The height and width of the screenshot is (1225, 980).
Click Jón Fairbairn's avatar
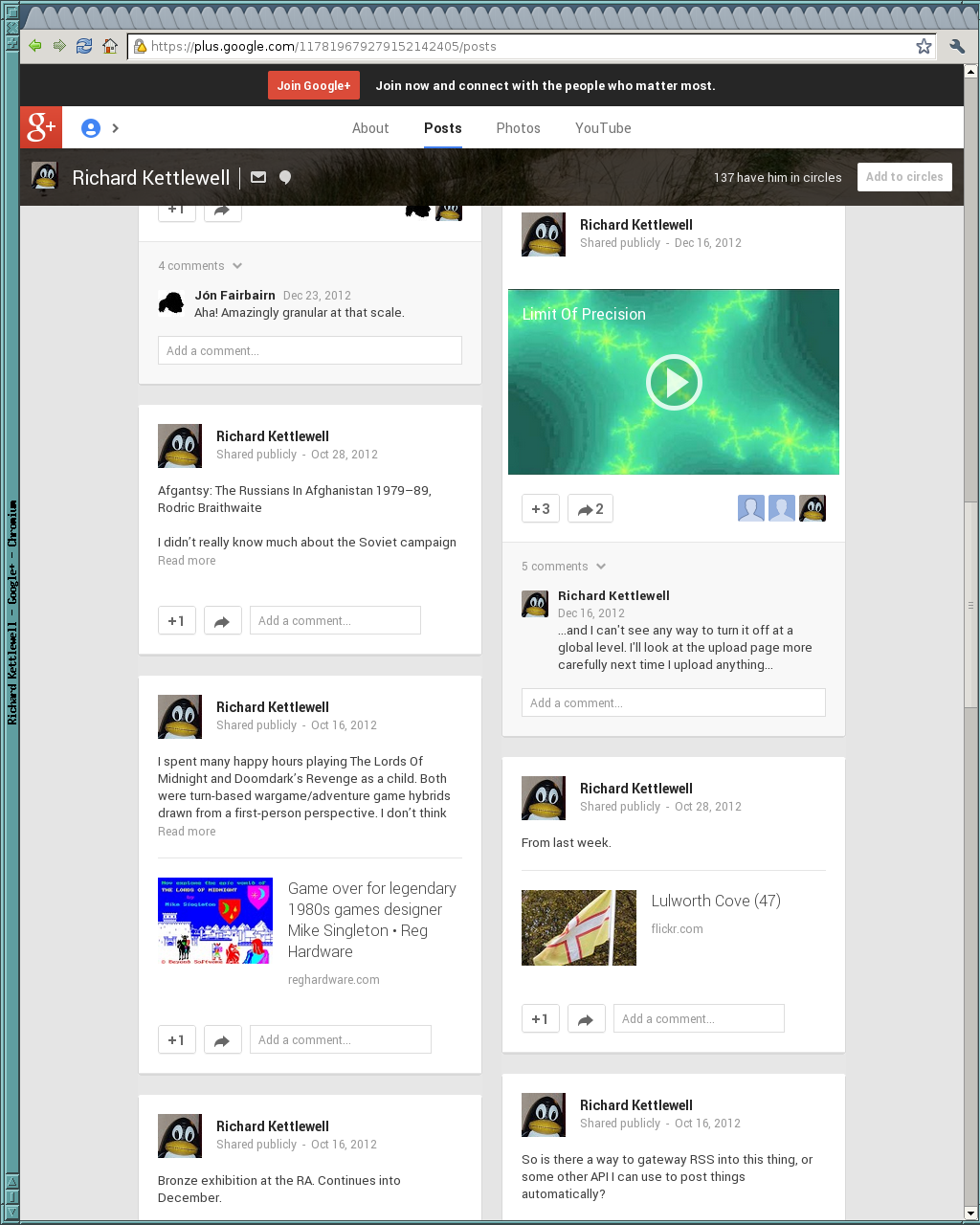[x=170, y=302]
